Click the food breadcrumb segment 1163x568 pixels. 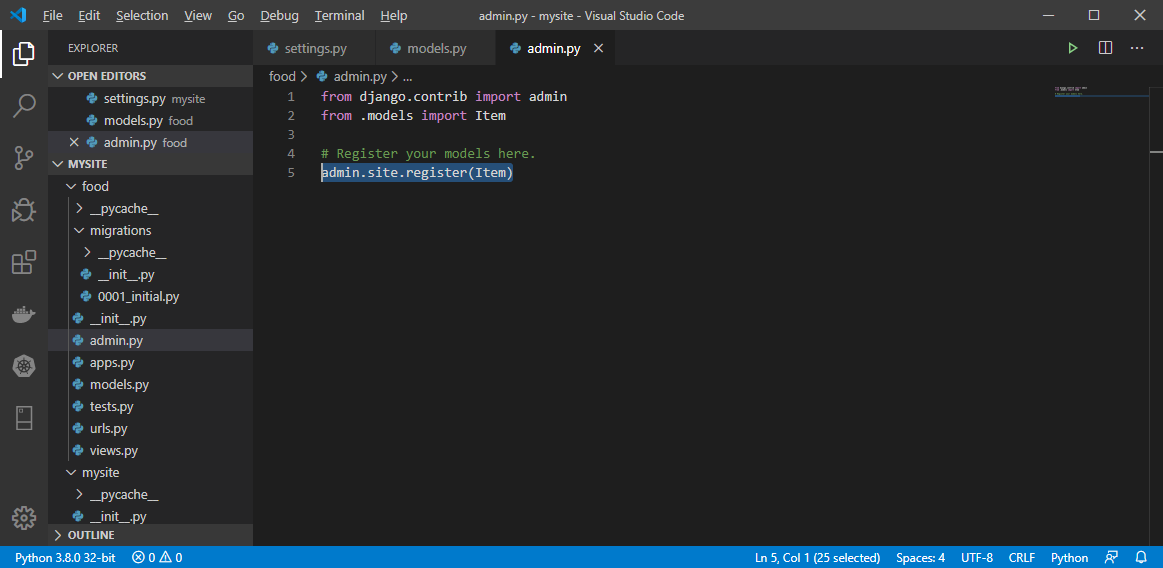[282, 76]
